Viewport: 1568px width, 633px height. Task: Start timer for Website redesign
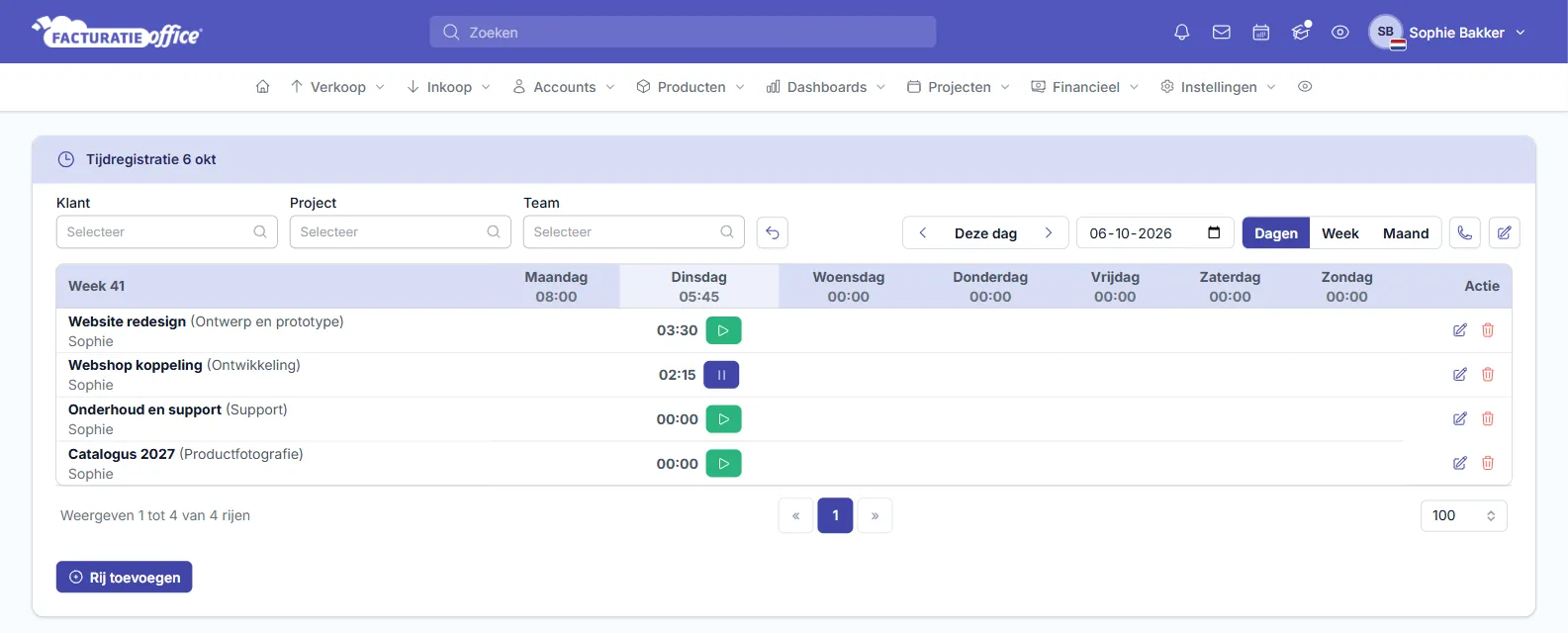(x=723, y=330)
